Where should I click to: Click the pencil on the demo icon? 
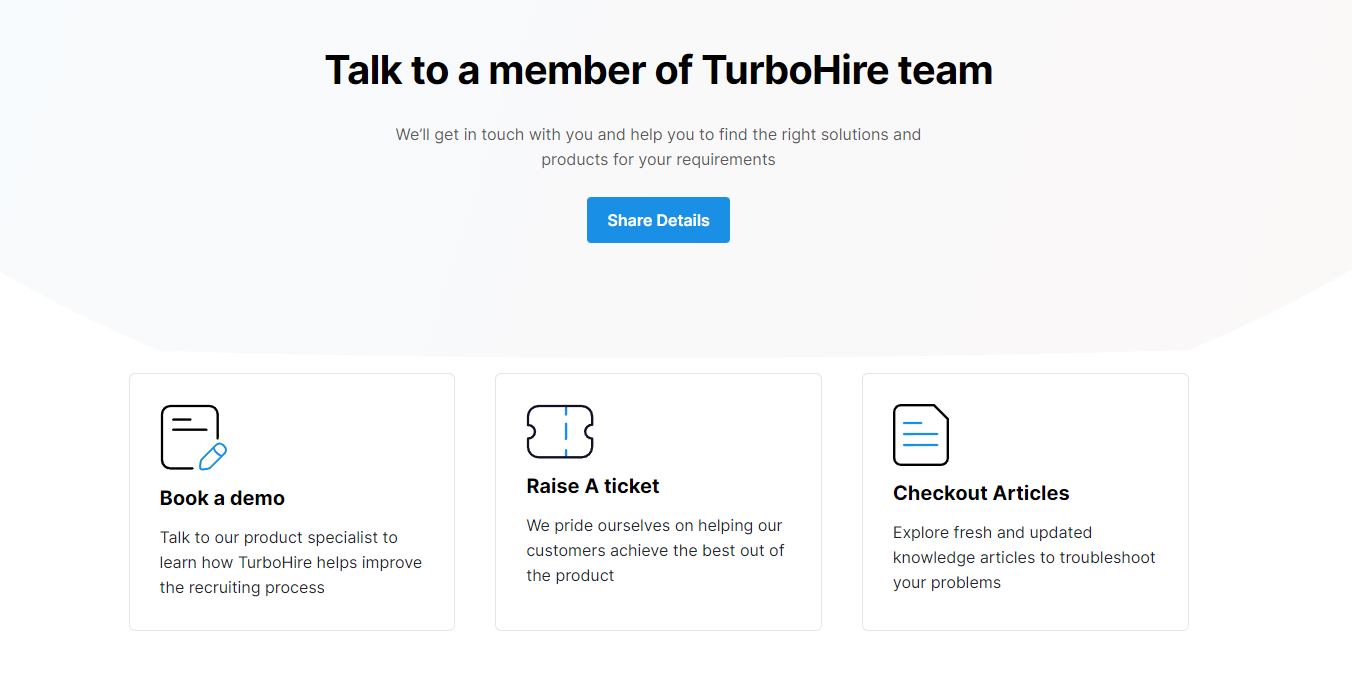tap(213, 457)
